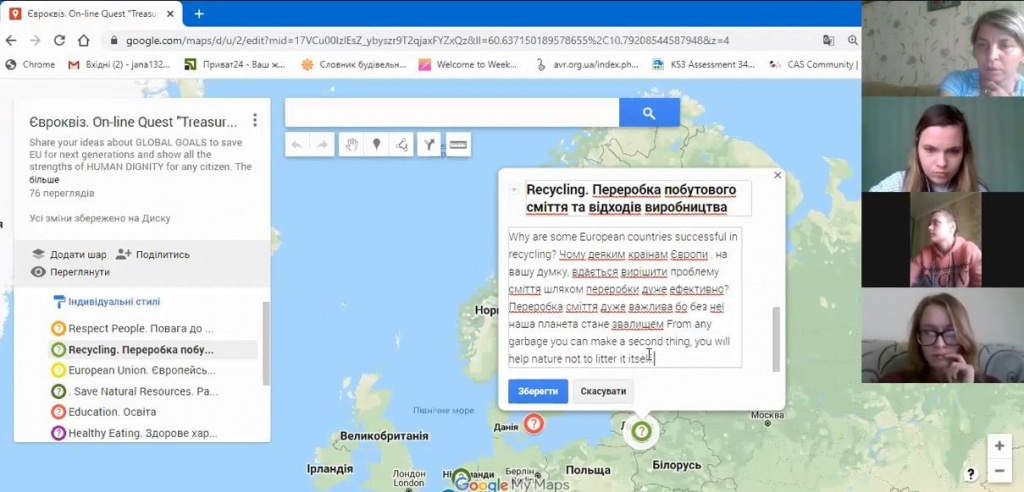This screenshot has height=492, width=1024.
Task: Click the add directions tool
Action: coord(430,145)
